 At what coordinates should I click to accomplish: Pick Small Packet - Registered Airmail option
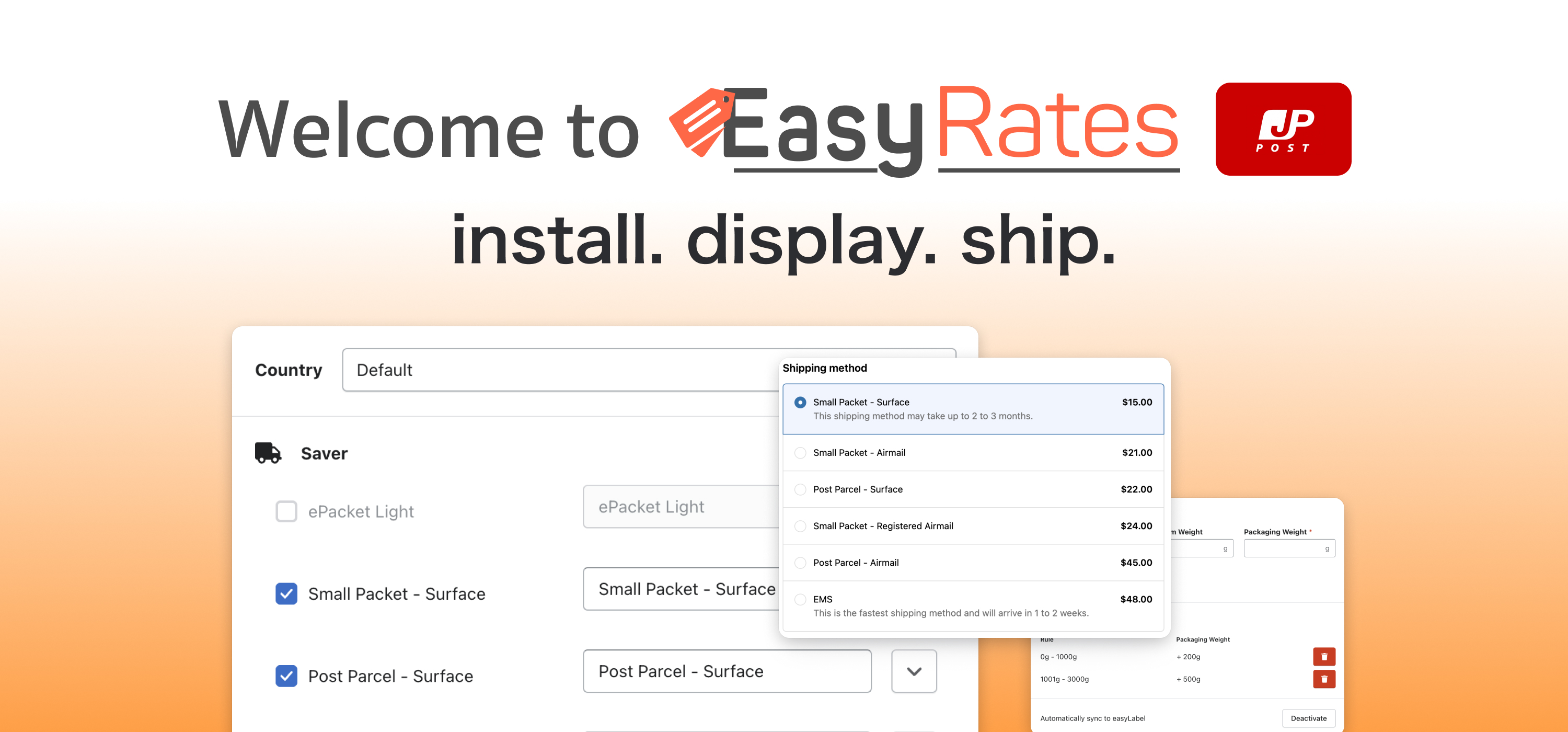pos(800,526)
